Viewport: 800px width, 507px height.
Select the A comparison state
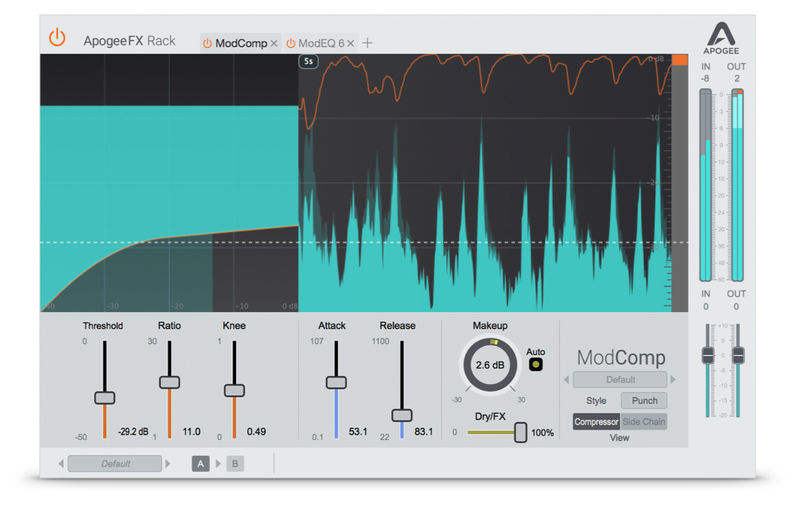tap(201, 464)
